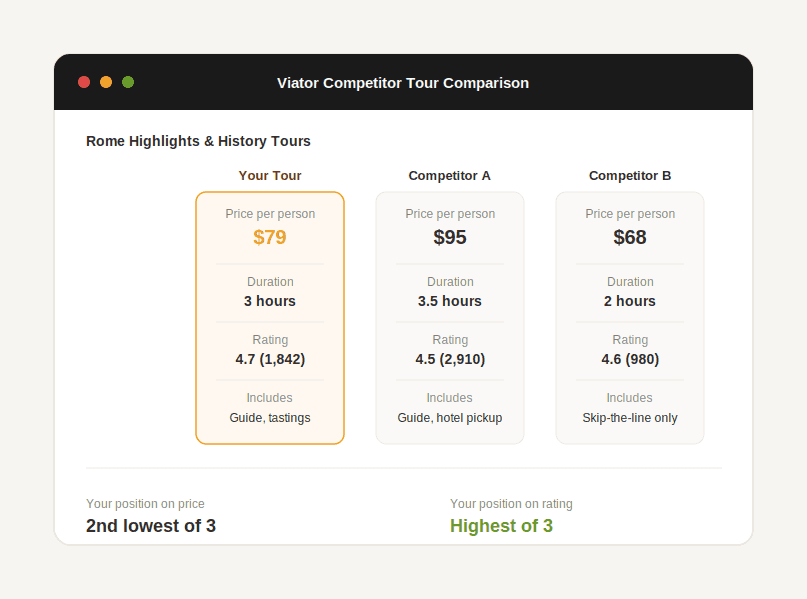Viewport: 807px width, 599px height.
Task: Click the Your position on price label
Action: pyautogui.click(x=145, y=504)
